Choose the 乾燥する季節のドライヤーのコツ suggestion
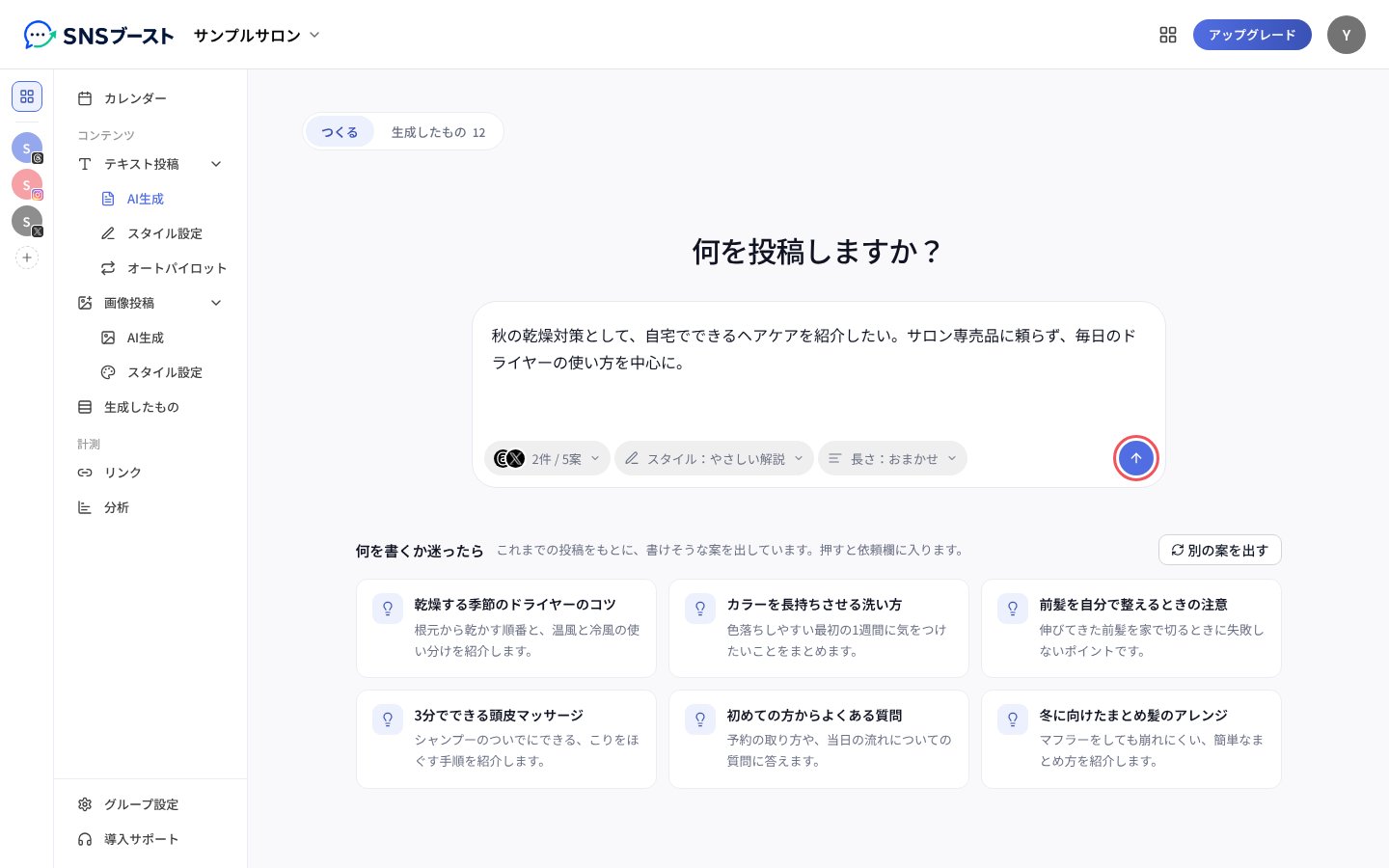 506,628
